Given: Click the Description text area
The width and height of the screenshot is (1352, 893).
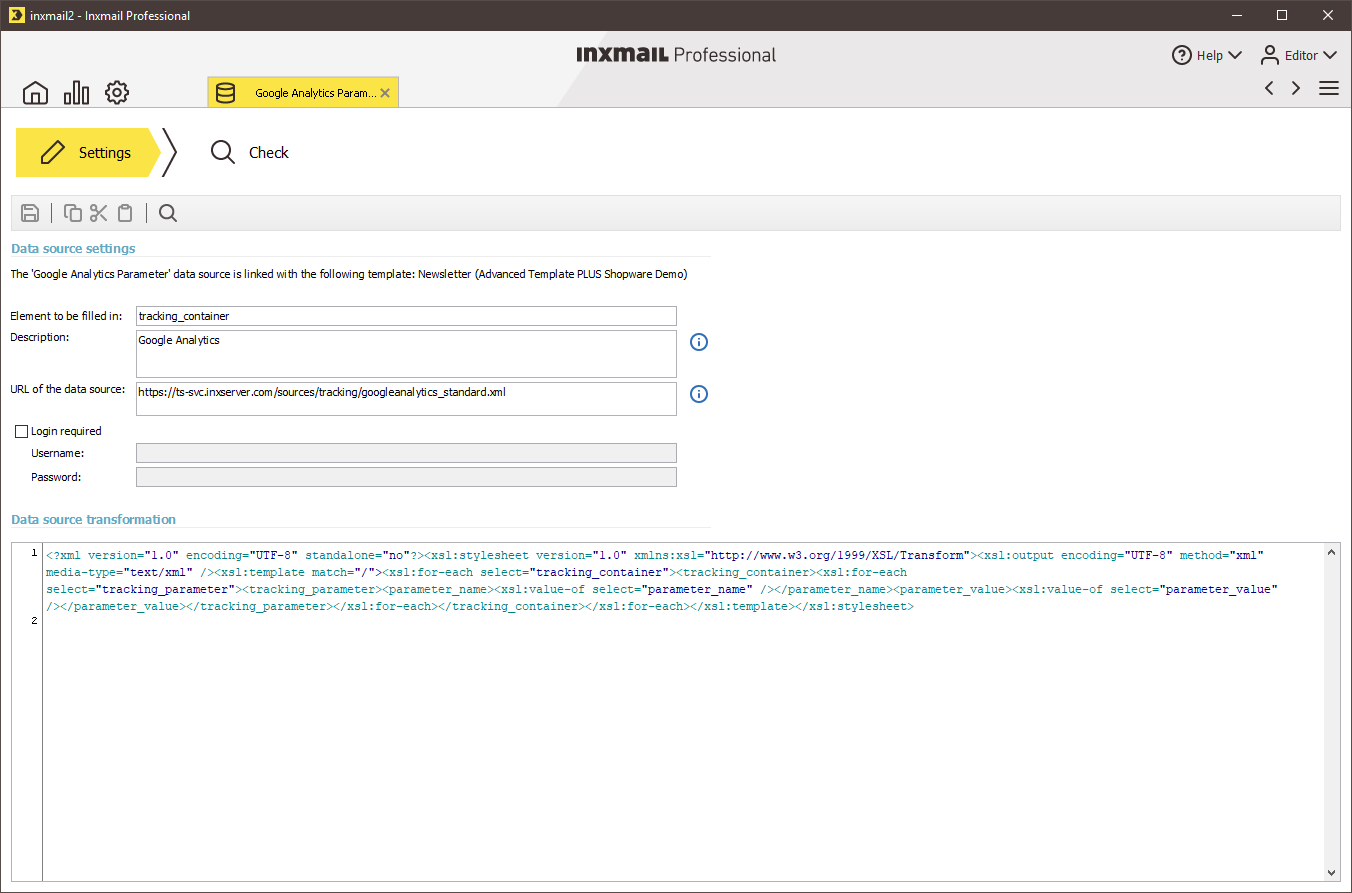Looking at the screenshot, I should 406,354.
